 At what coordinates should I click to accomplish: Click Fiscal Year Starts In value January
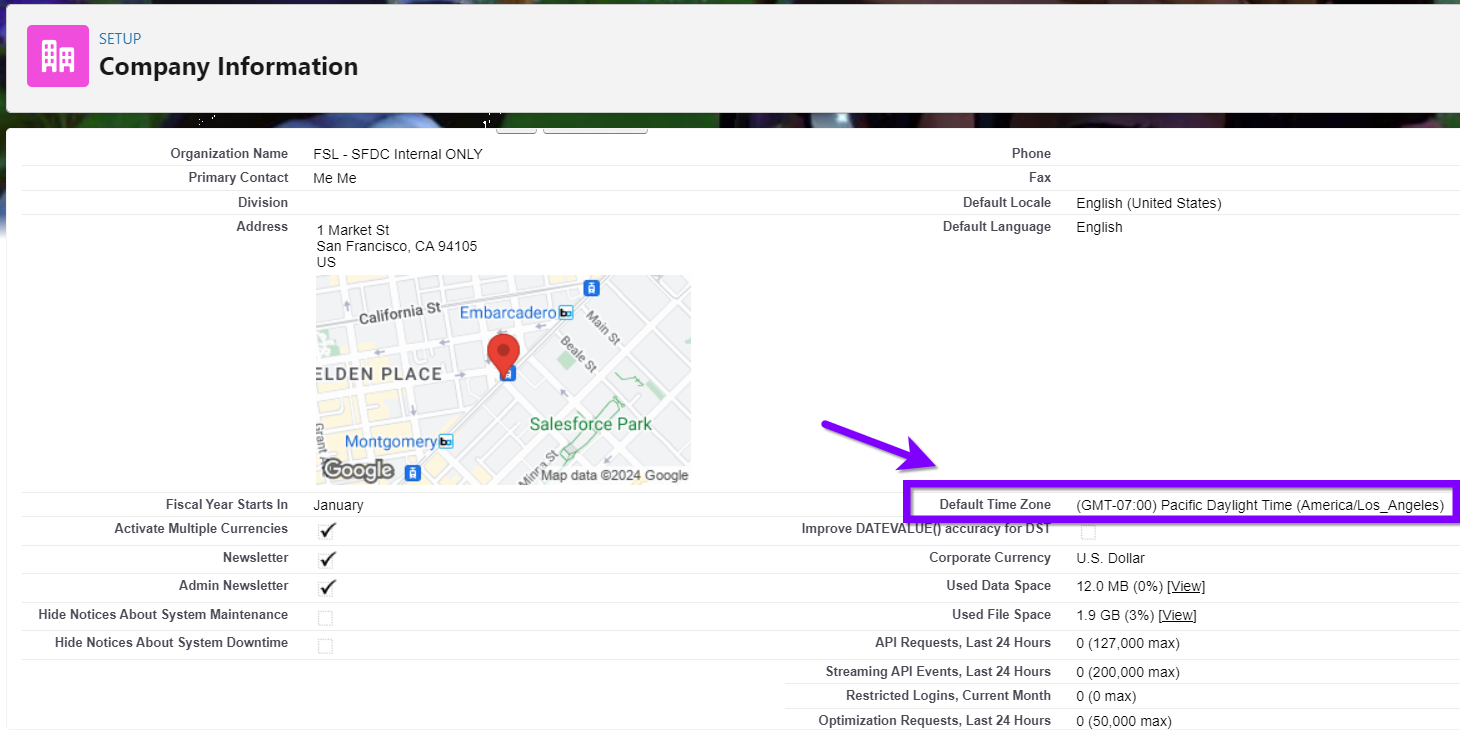click(x=338, y=505)
